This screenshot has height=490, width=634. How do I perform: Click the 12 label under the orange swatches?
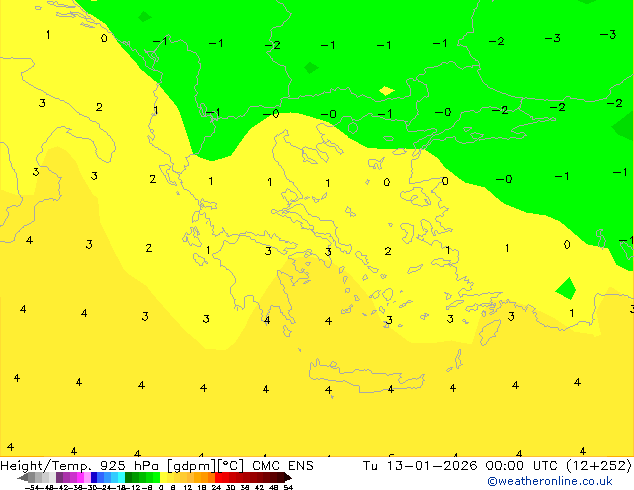coord(187,487)
